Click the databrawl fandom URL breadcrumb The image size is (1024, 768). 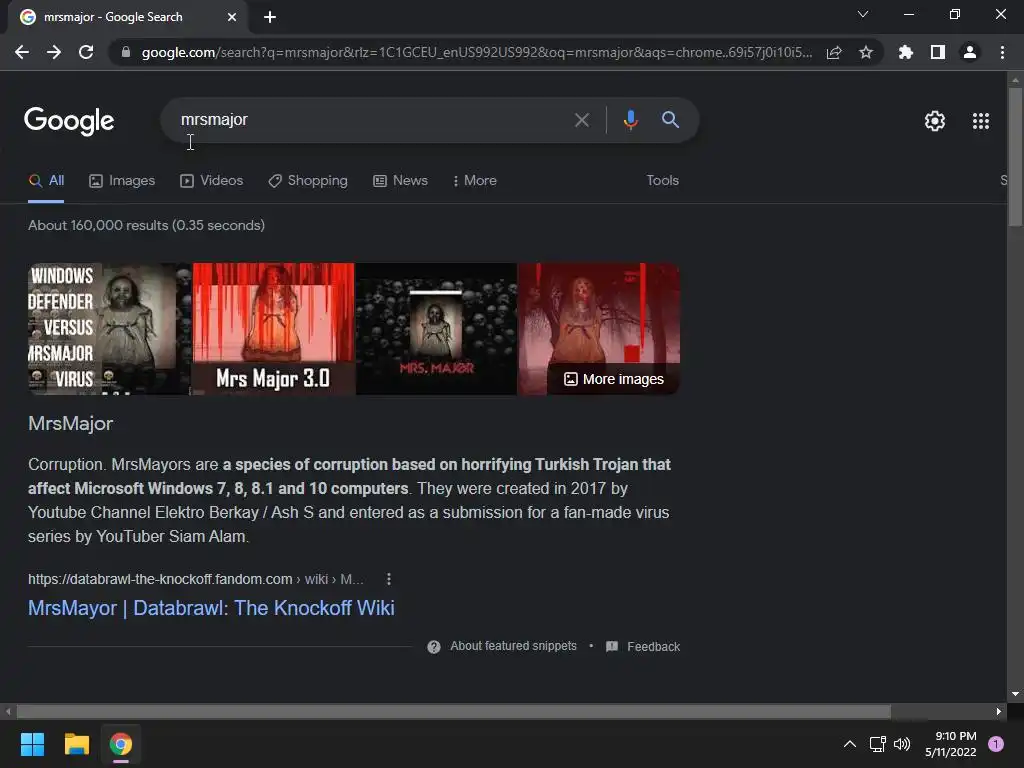[196, 579]
